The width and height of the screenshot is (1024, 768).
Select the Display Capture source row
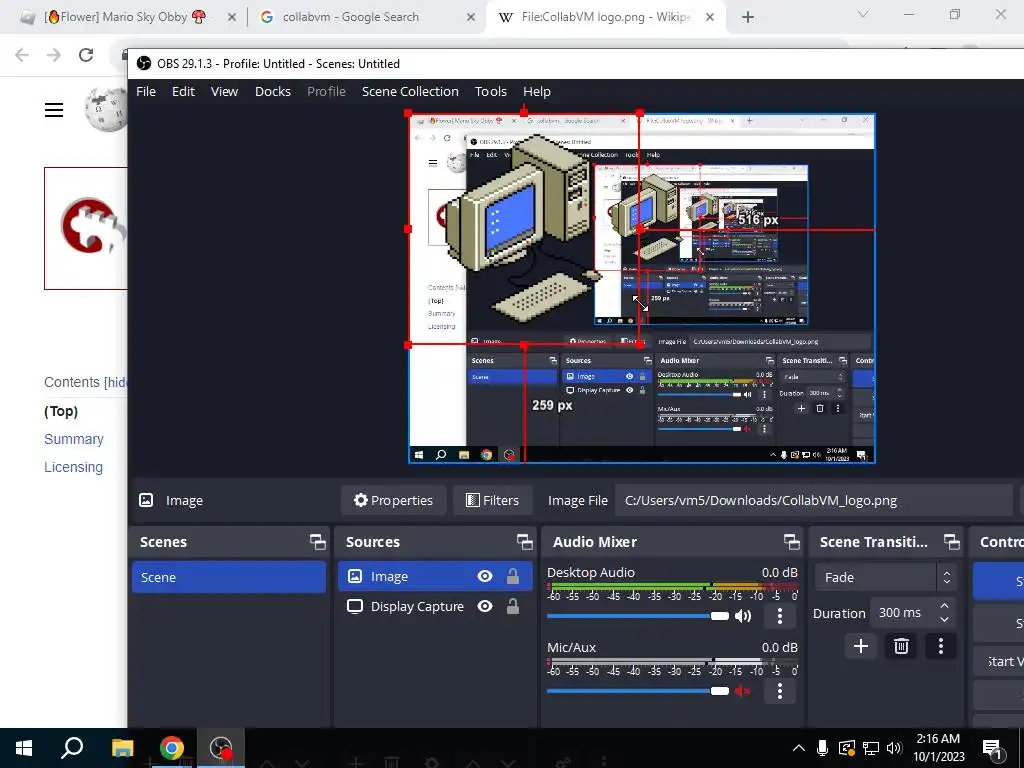click(435, 606)
